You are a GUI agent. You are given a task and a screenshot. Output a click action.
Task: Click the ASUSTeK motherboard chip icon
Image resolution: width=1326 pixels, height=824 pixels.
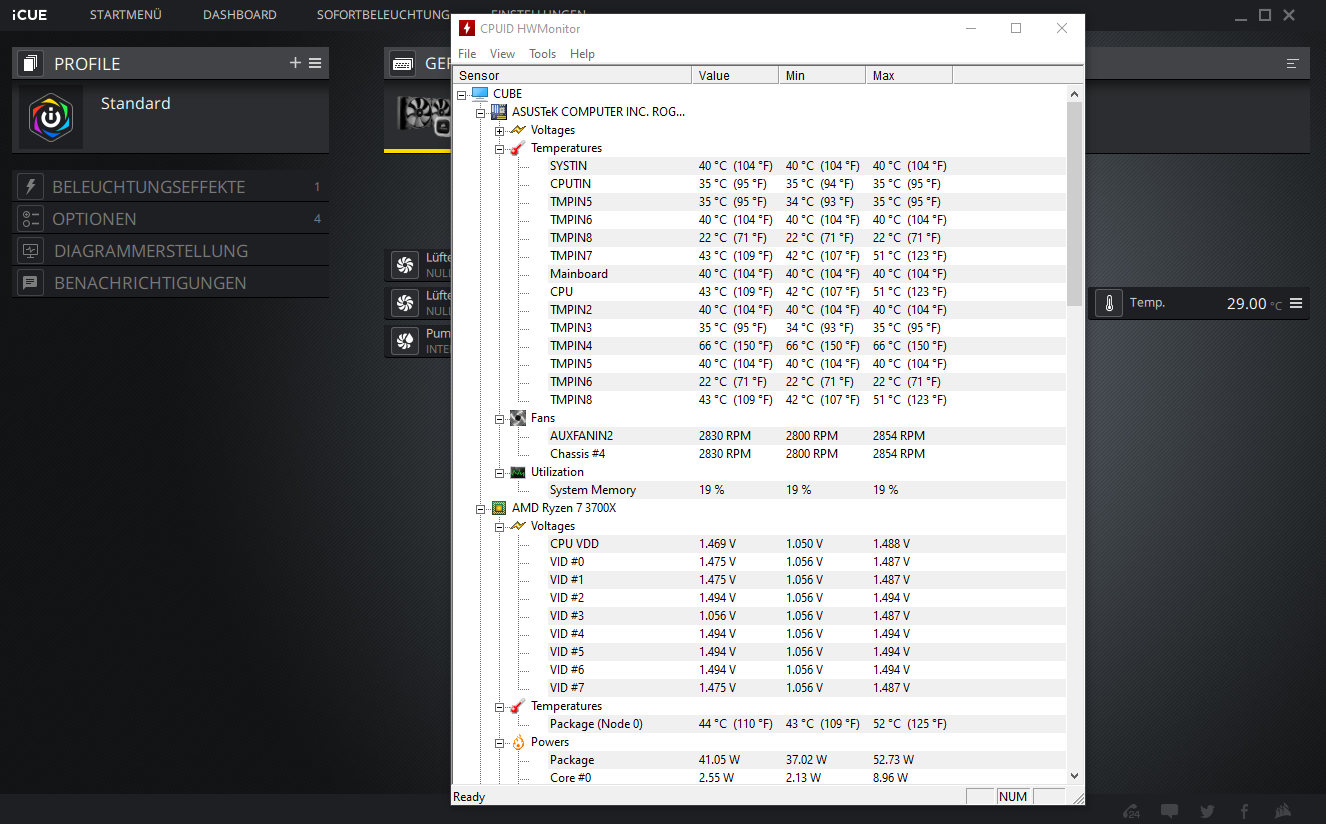point(498,111)
